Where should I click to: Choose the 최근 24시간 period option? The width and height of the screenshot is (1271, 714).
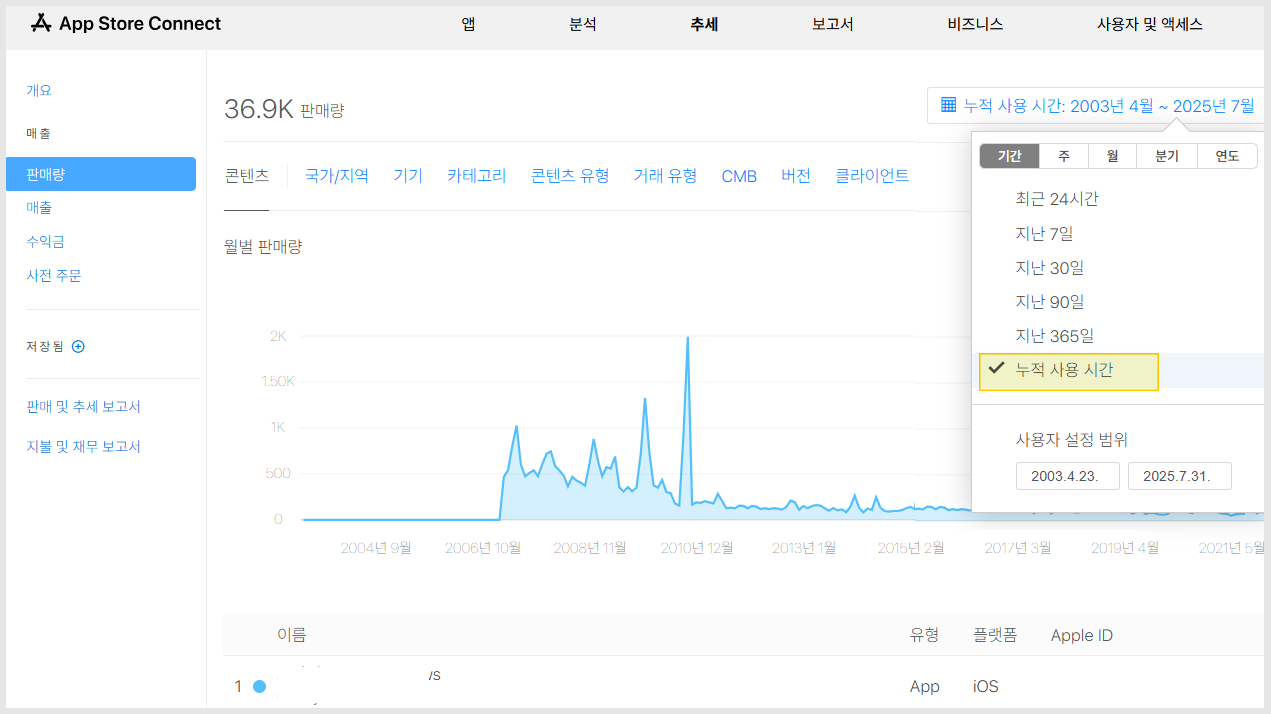(1056, 199)
